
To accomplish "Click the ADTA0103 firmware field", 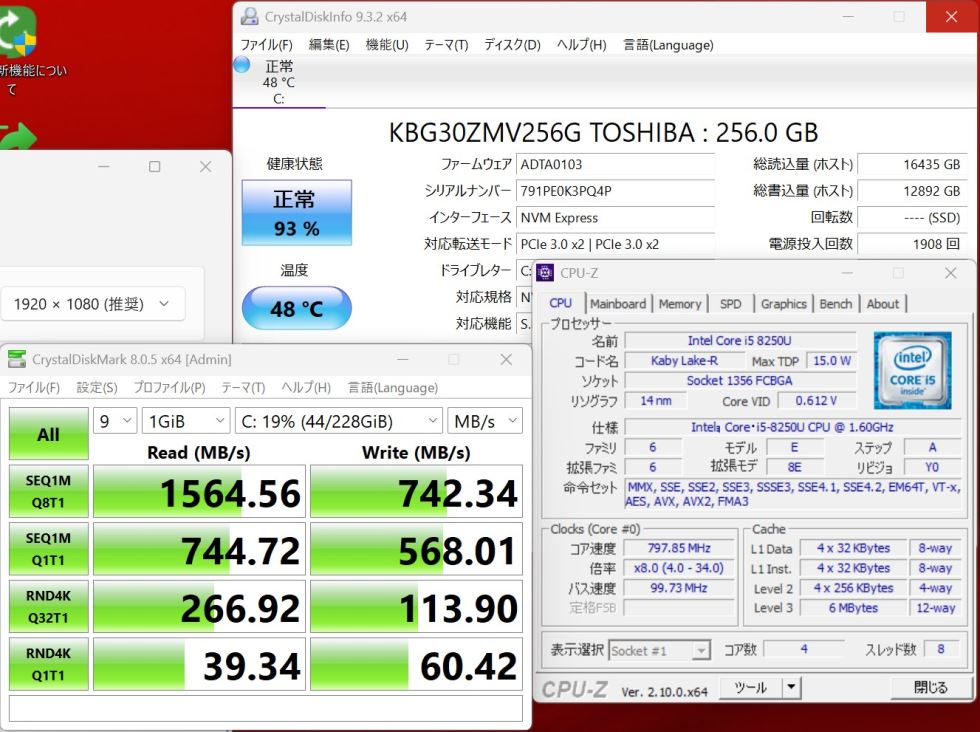I will click(x=616, y=164).
